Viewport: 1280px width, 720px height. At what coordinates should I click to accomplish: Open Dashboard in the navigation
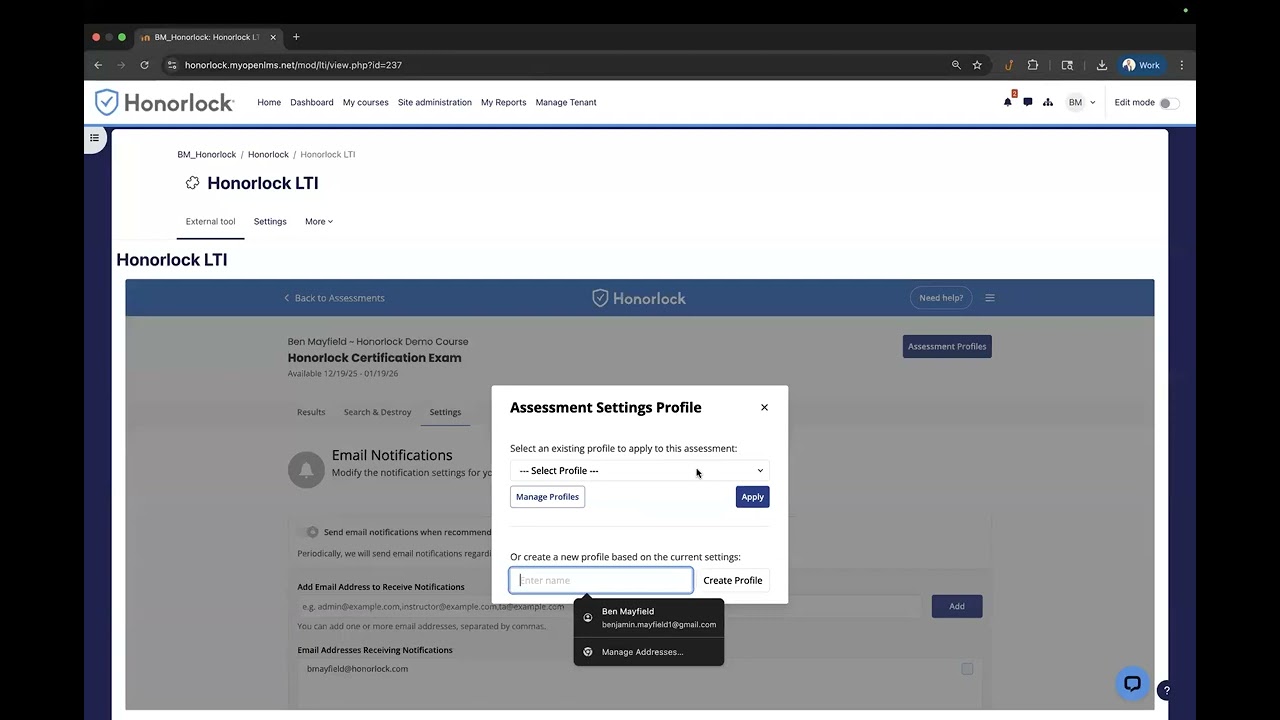[312, 102]
